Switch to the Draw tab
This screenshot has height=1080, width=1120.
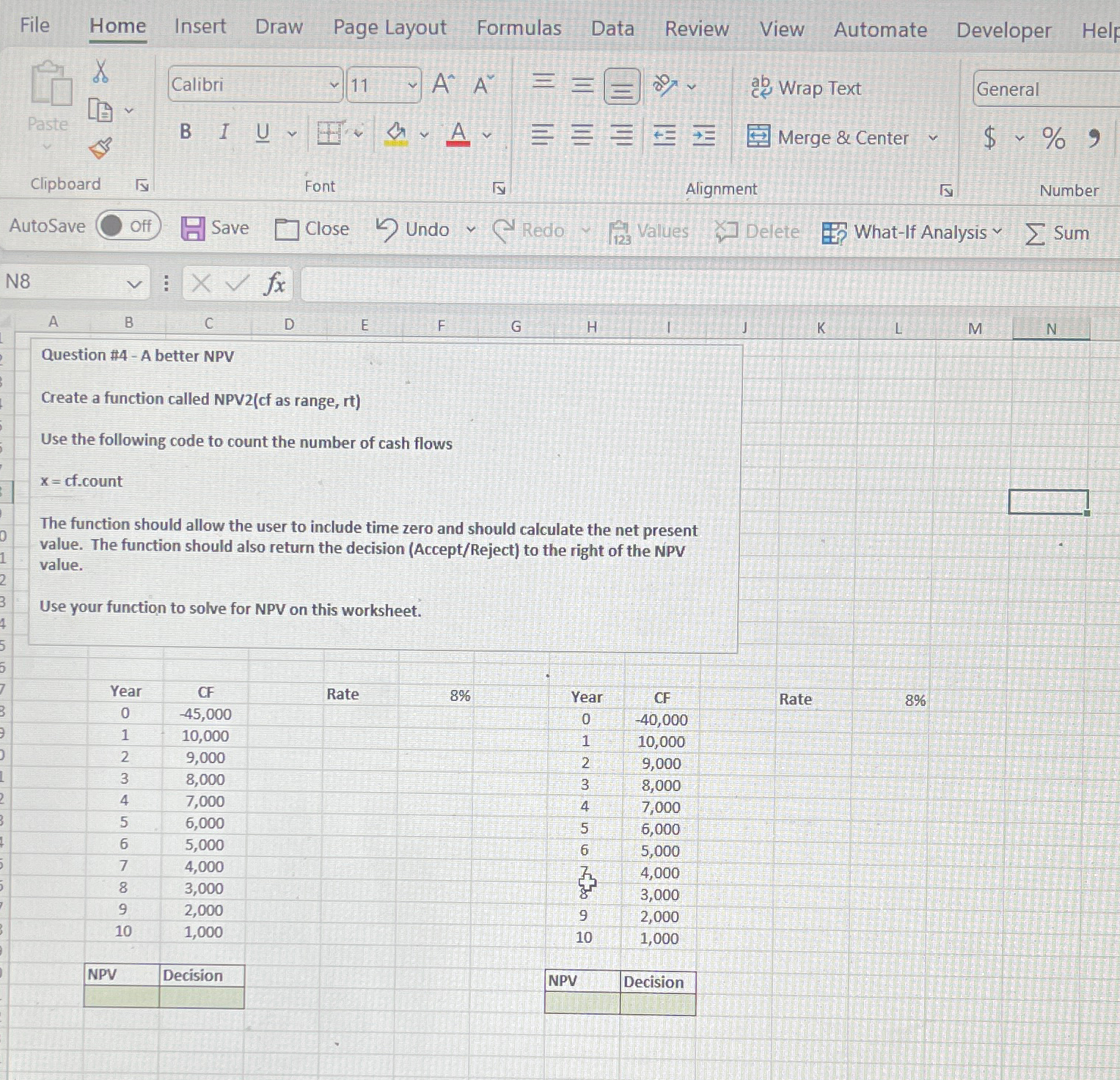pyautogui.click(x=279, y=27)
